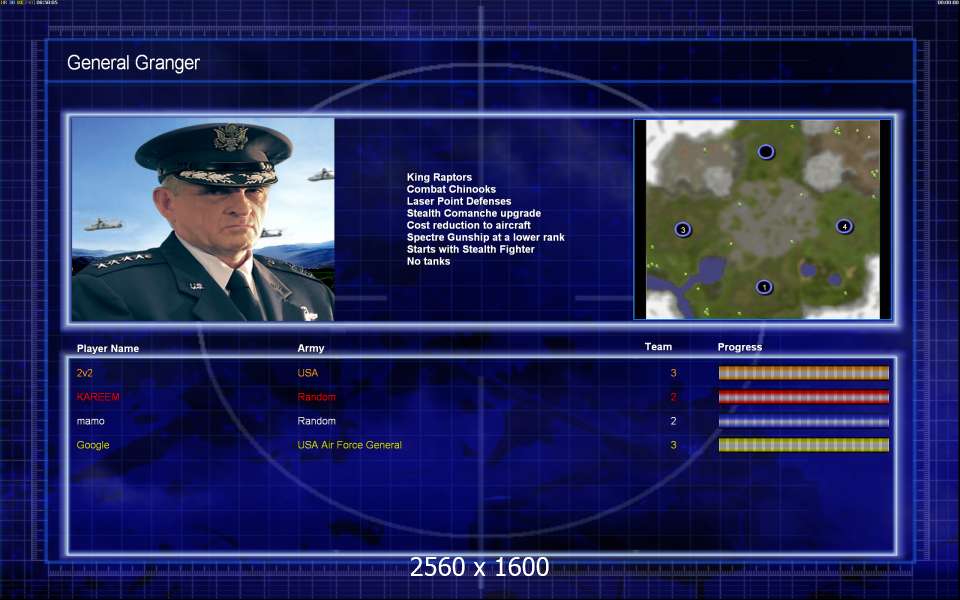Select the 'King Raptors' ability line
Viewport: 960px width, 600px height.
click(439, 177)
